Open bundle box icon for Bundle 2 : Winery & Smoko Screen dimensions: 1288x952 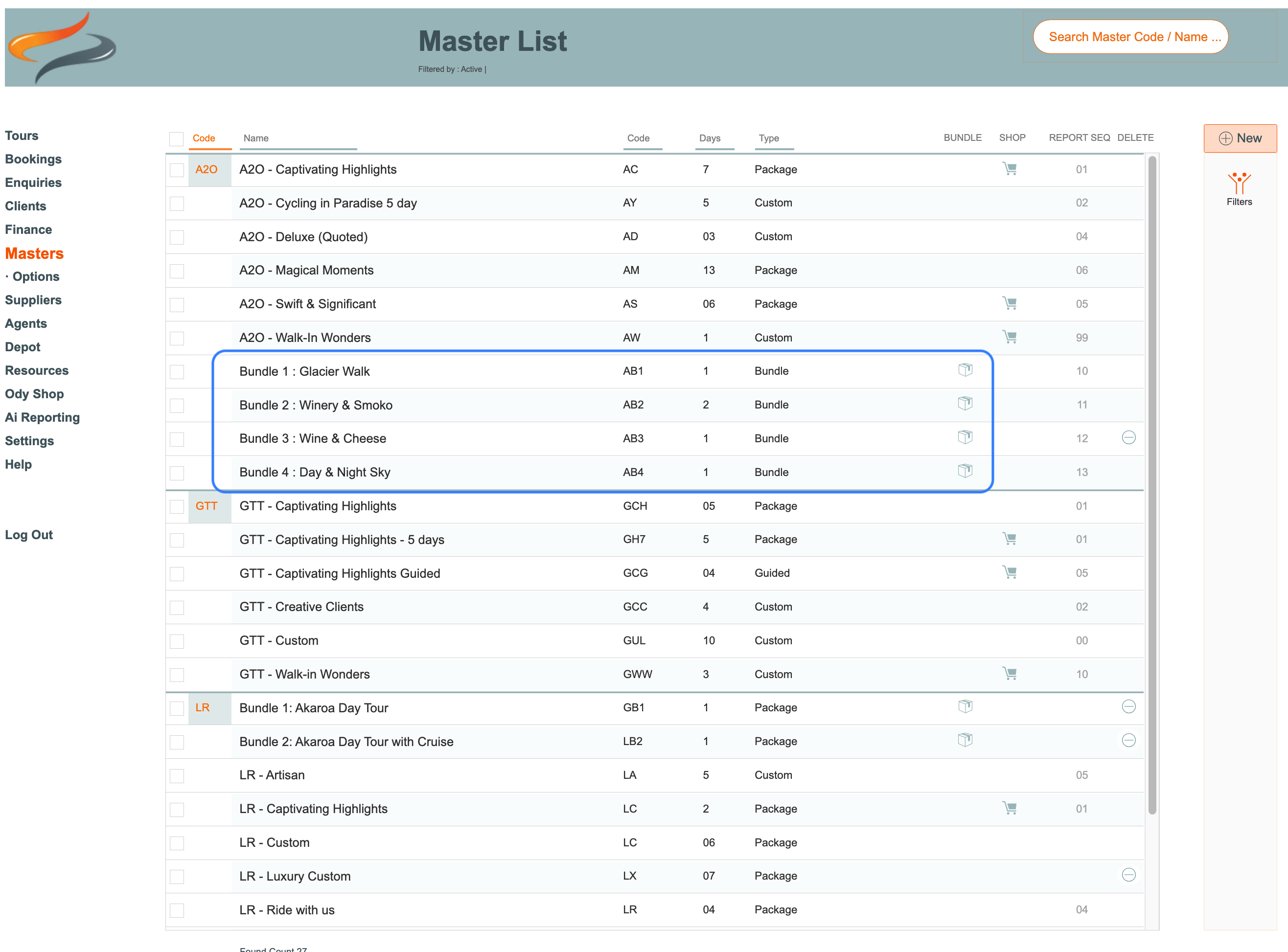[x=966, y=404]
